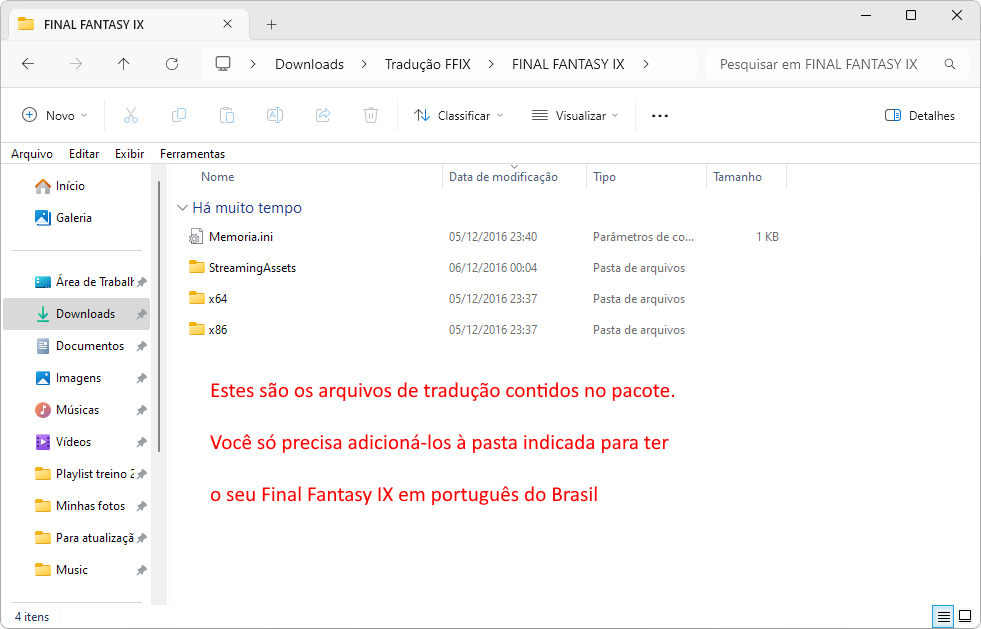Select the x64 folder icon
The width and height of the screenshot is (981, 629).
point(196,298)
